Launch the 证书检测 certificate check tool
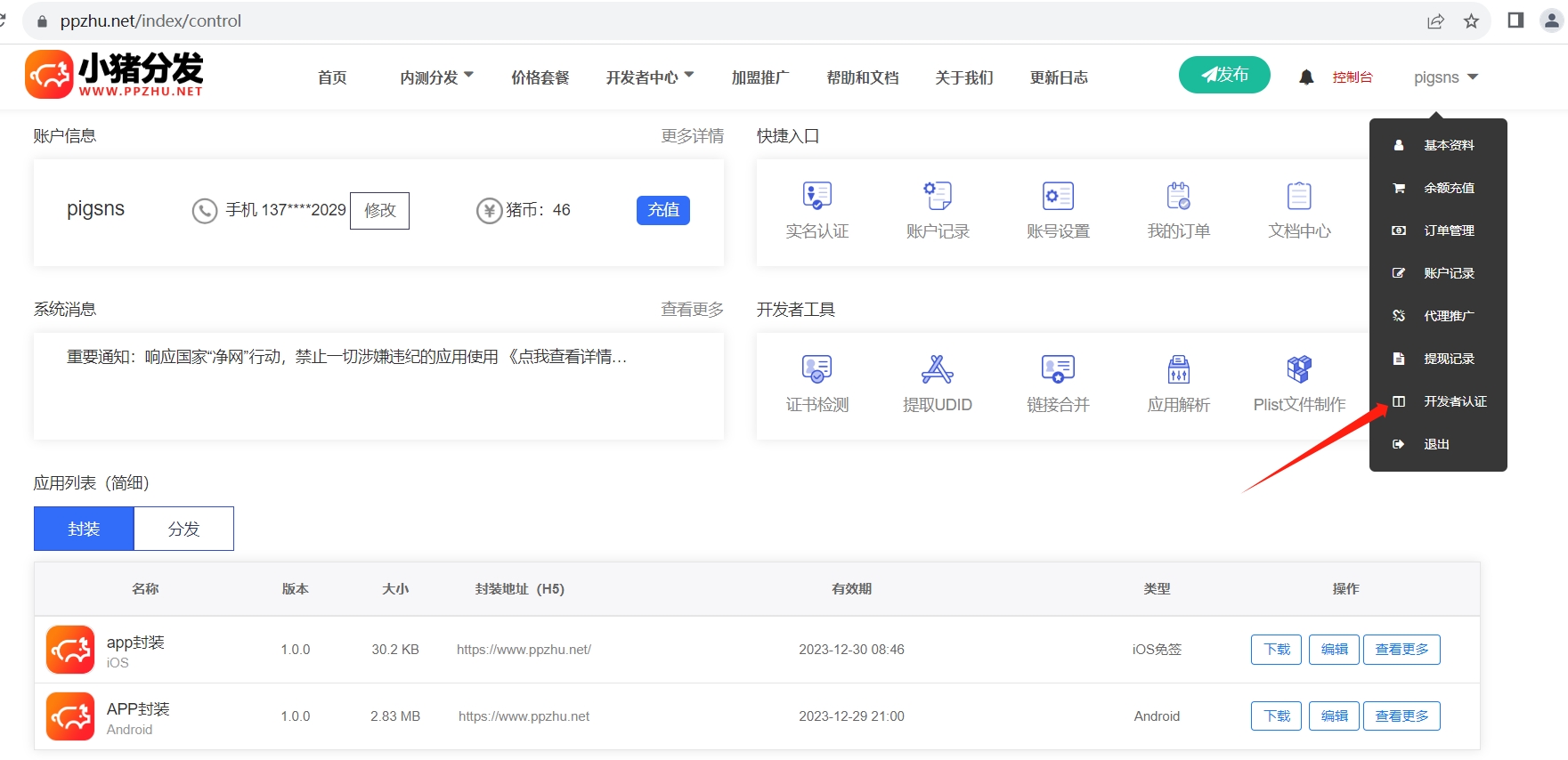This screenshot has height=760, width=1568. (816, 369)
